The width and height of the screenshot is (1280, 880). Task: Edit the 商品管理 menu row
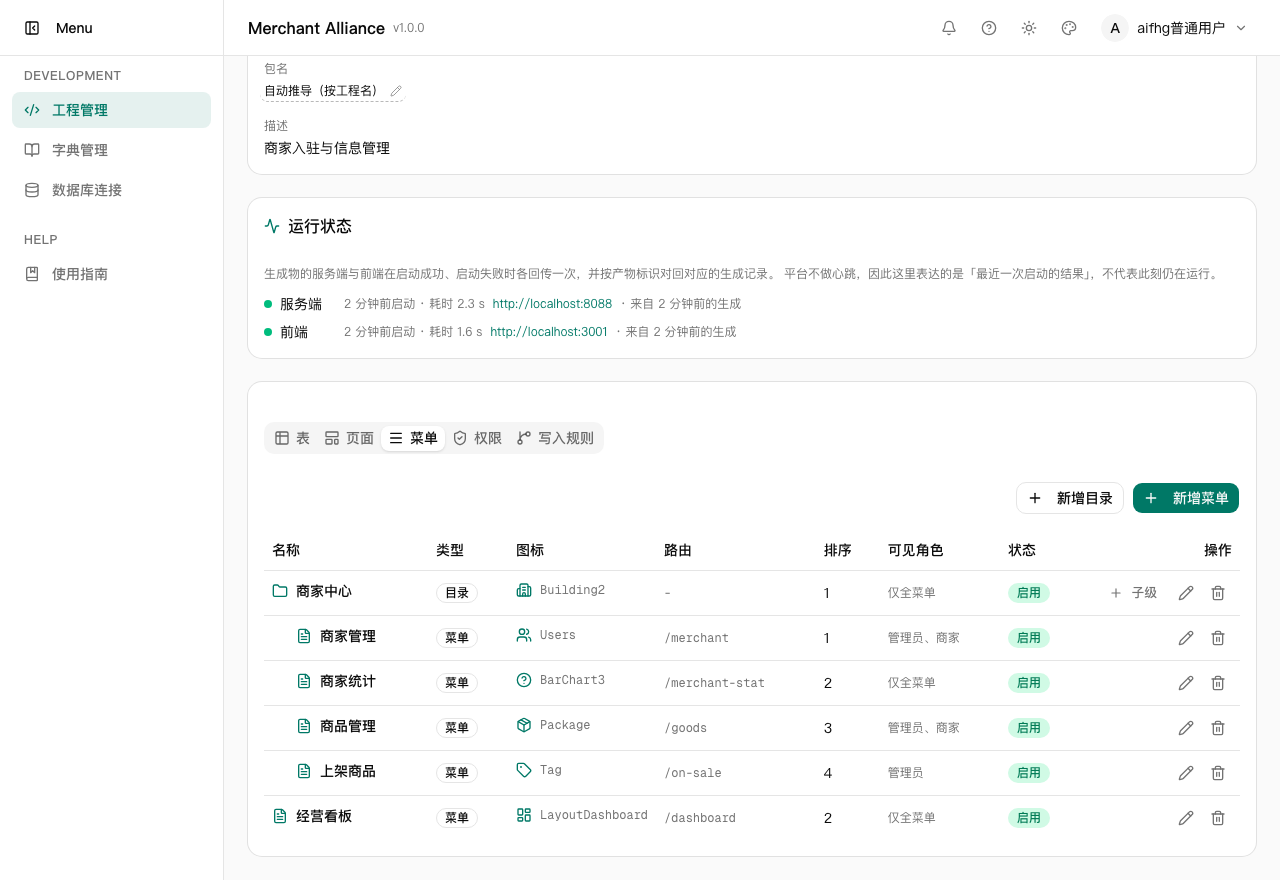(x=1186, y=728)
